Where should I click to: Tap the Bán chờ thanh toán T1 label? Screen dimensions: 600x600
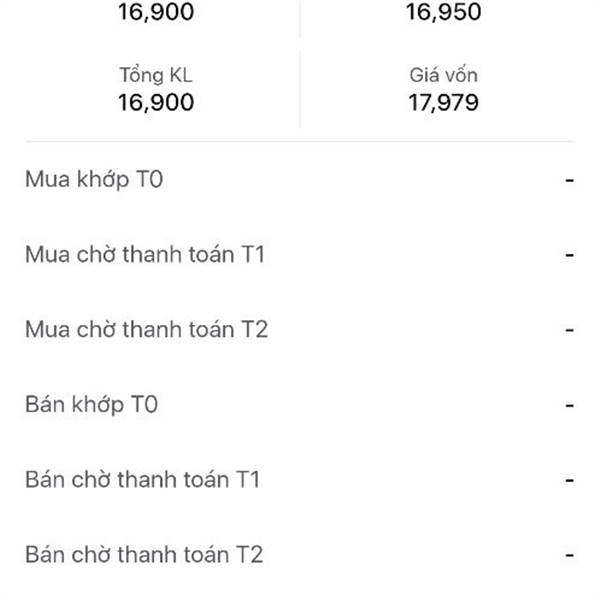[143, 480]
